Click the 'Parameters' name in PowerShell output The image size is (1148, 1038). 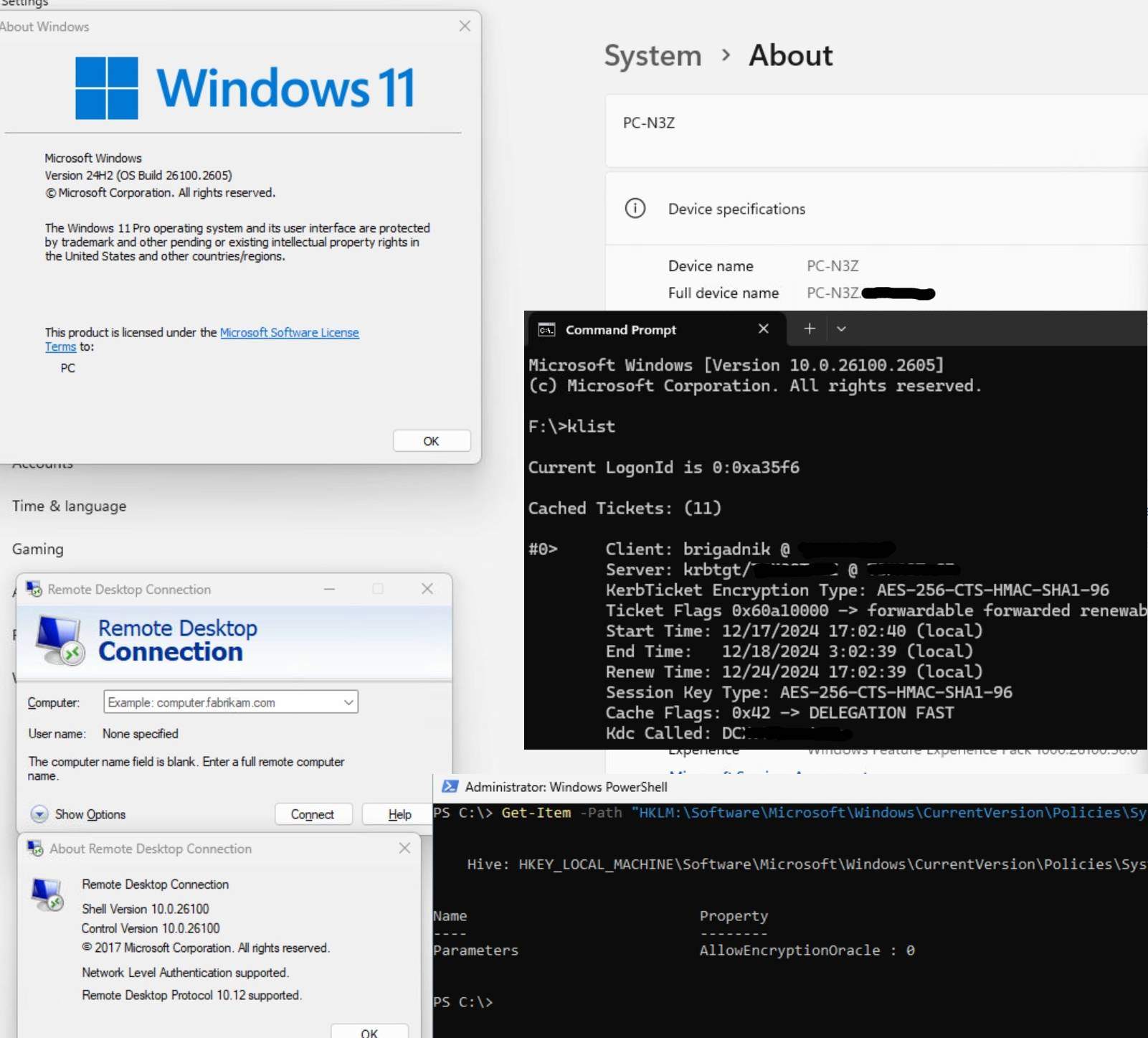tap(475, 950)
